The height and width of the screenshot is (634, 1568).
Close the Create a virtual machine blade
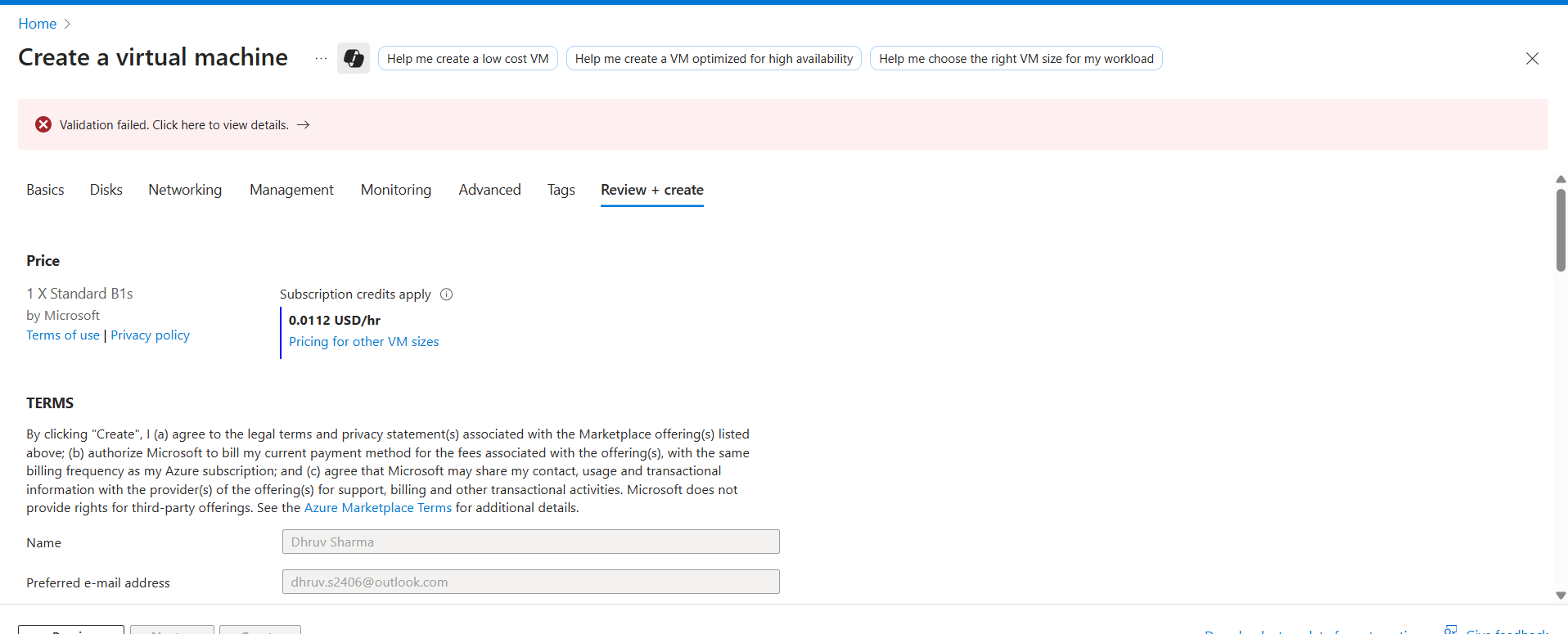(1532, 58)
